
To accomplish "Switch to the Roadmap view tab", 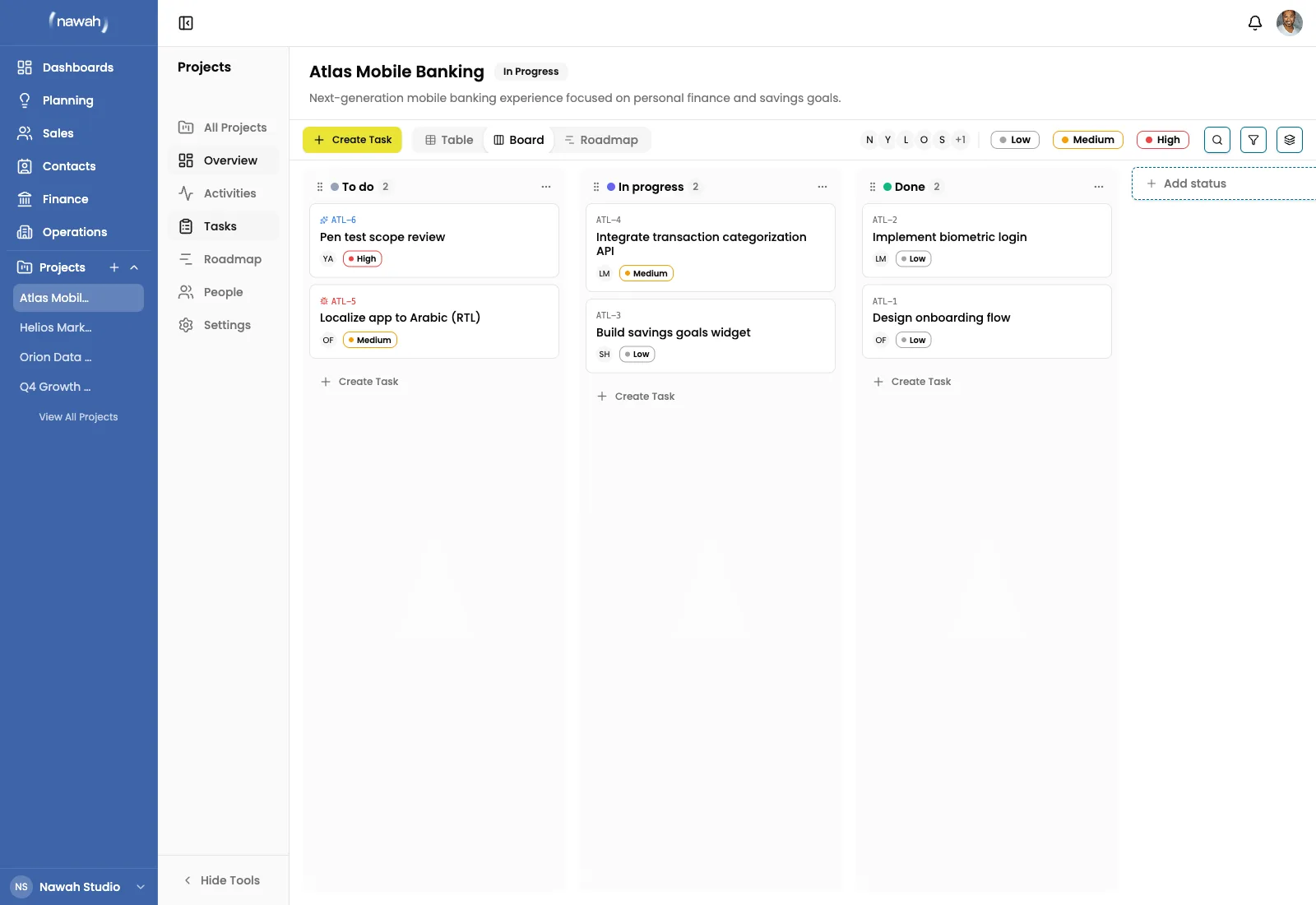I will pyautogui.click(x=601, y=140).
